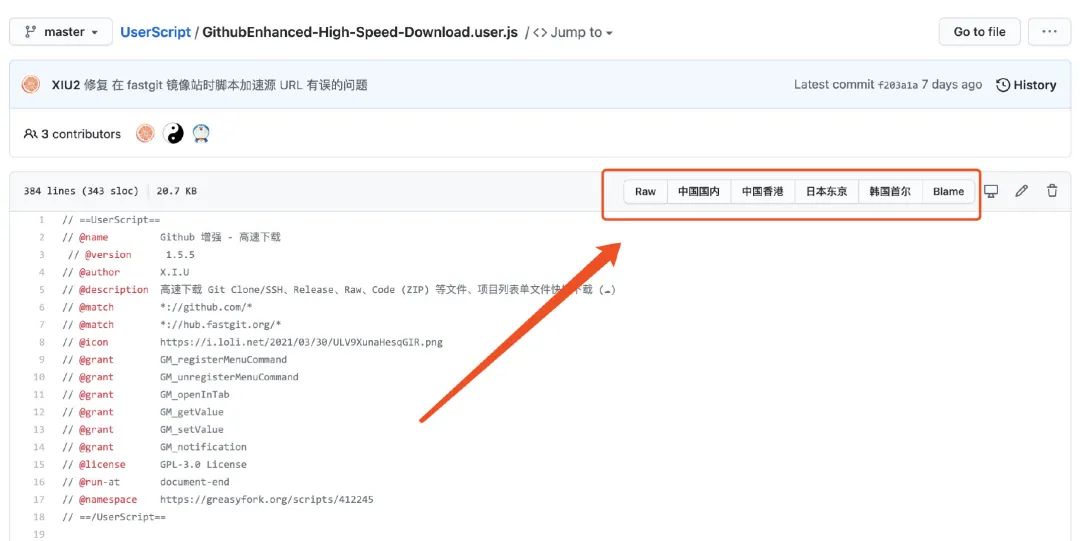Click the '384 lines (343 sloc)' text
1080x541 pixels.
coord(81,191)
